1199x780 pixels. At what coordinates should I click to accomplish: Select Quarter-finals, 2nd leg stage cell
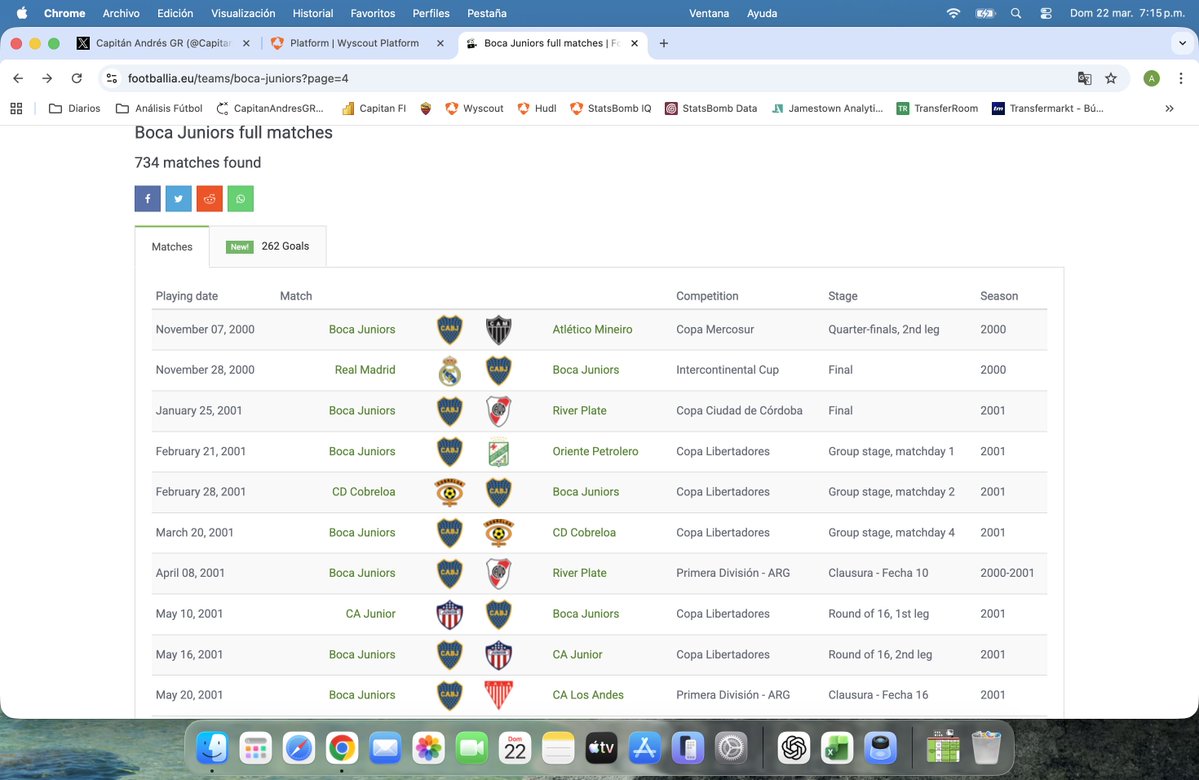(x=884, y=330)
